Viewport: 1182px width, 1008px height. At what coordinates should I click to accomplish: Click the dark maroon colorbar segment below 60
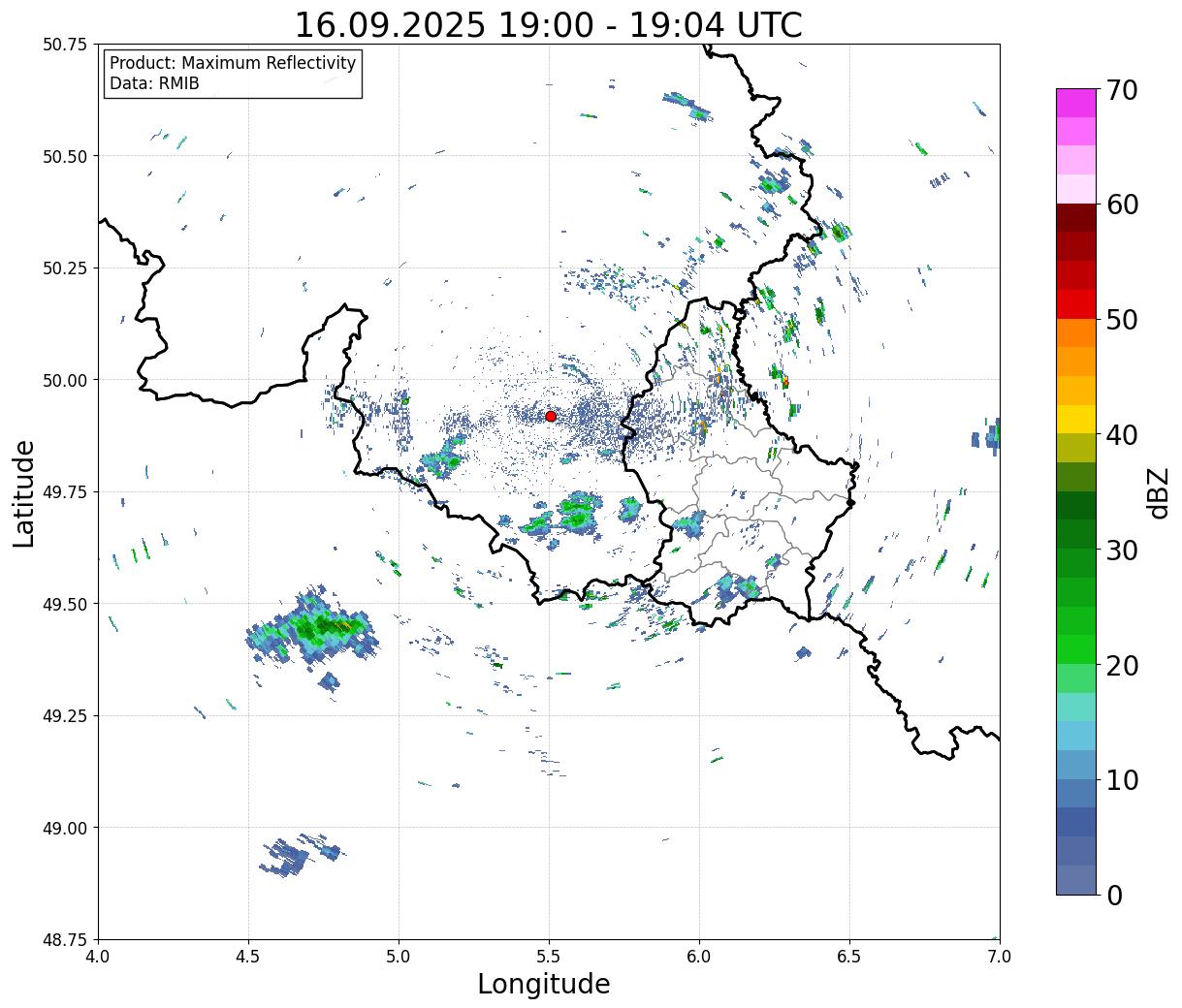pyautogui.click(x=1076, y=218)
